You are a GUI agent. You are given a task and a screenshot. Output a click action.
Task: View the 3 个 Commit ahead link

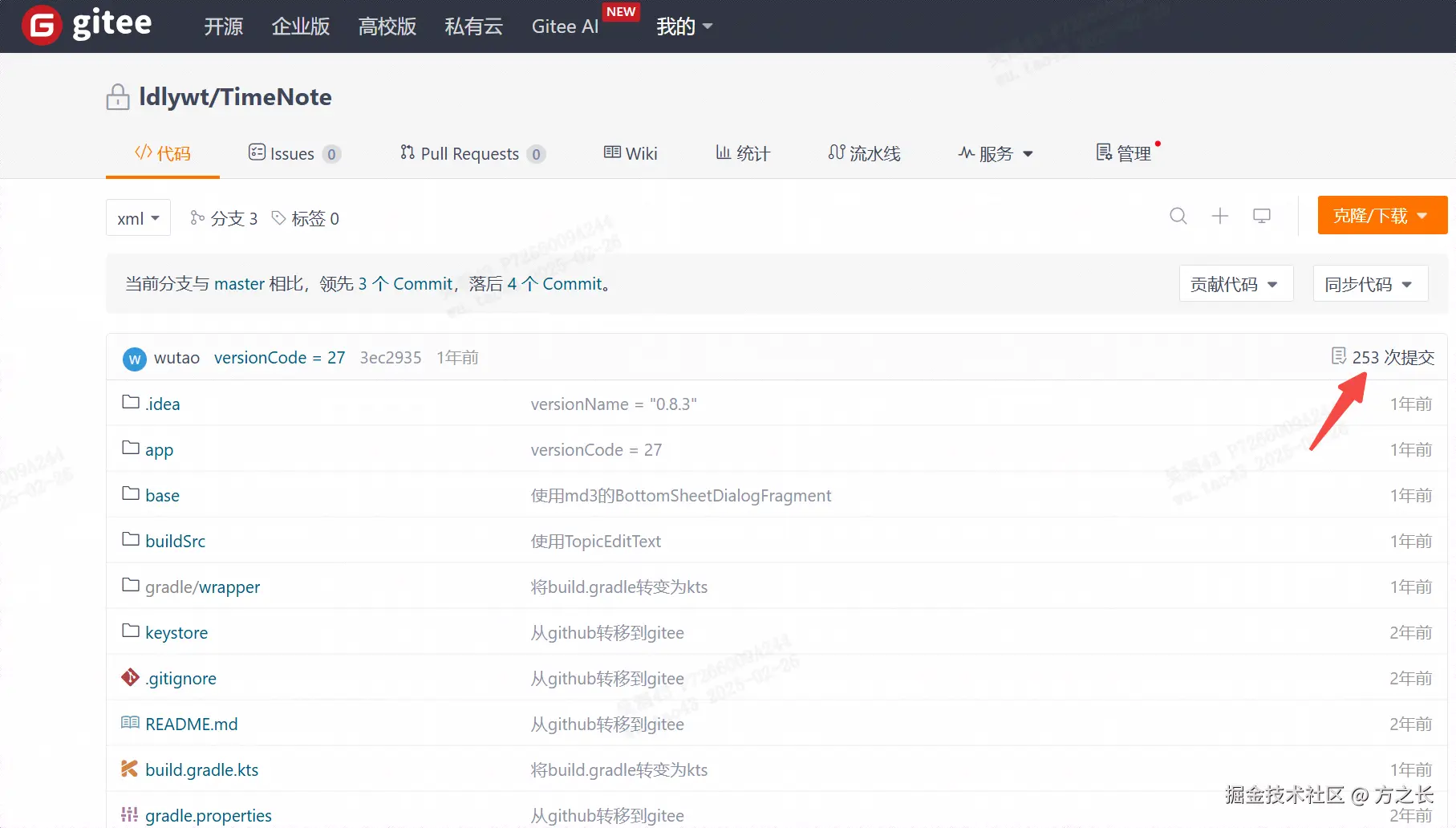coord(405,283)
